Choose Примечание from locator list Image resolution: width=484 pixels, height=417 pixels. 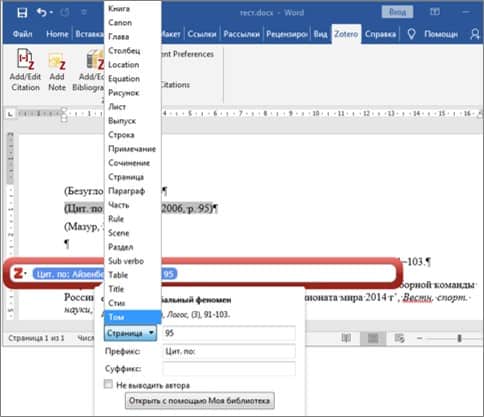133,149
